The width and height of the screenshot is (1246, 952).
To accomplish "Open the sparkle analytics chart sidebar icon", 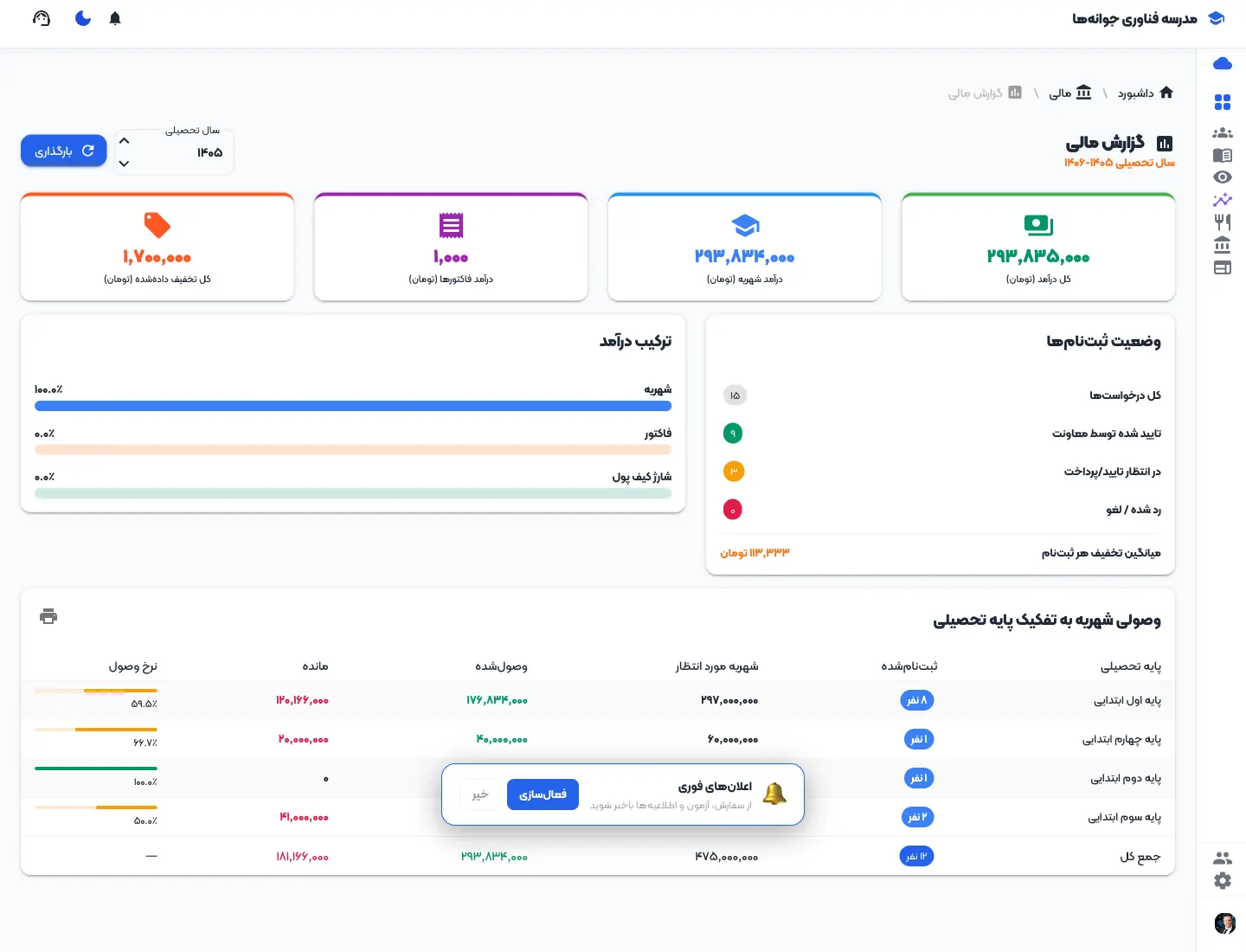I will pos(1223,200).
